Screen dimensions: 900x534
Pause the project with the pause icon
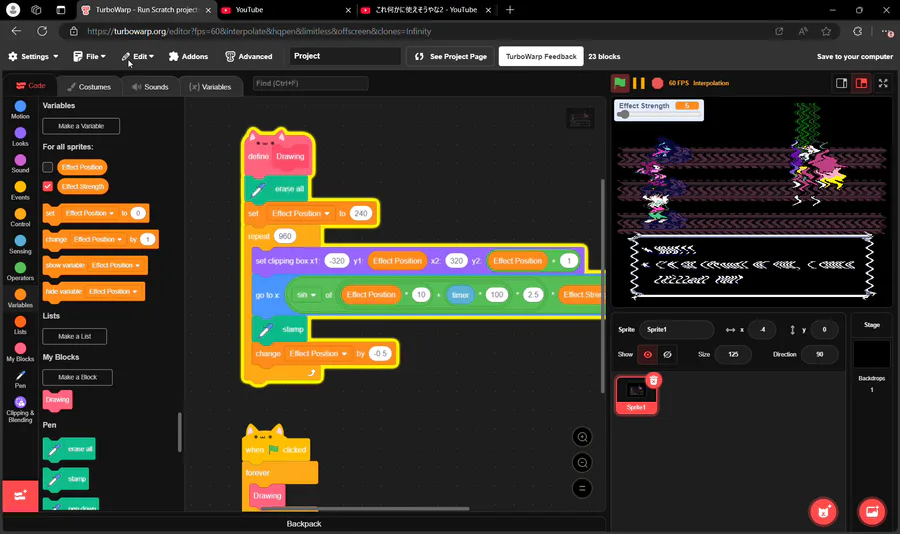tap(638, 83)
